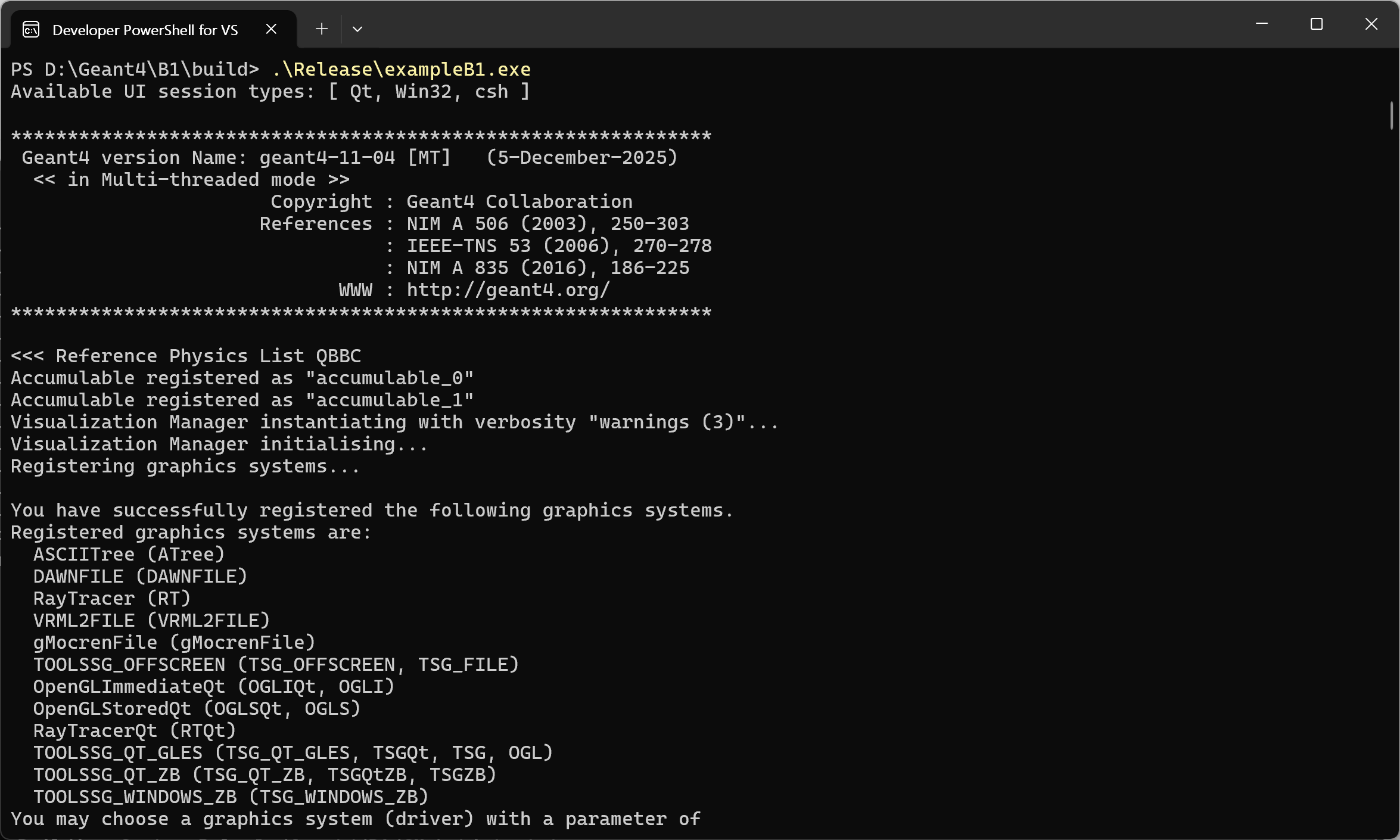1400x840 pixels.
Task: Click the RayTracerQt (RTQt) entry
Action: 135,731
